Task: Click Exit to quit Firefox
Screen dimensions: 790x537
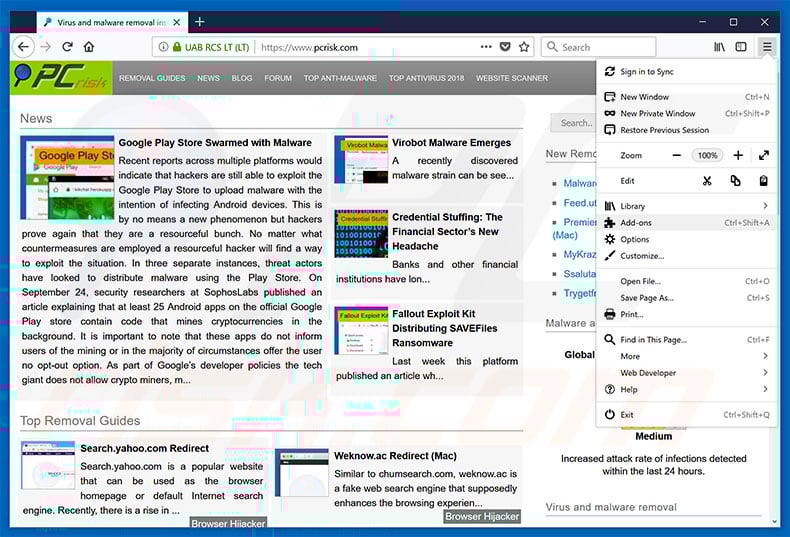Action: click(686, 415)
